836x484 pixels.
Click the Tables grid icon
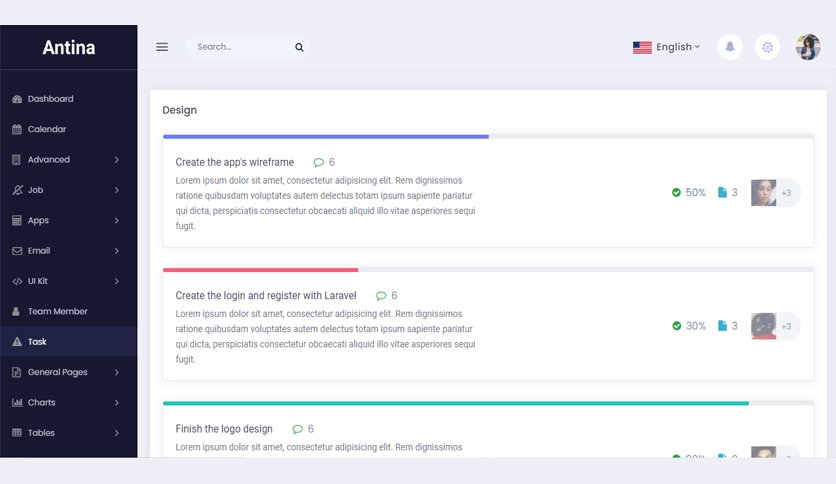pos(17,433)
